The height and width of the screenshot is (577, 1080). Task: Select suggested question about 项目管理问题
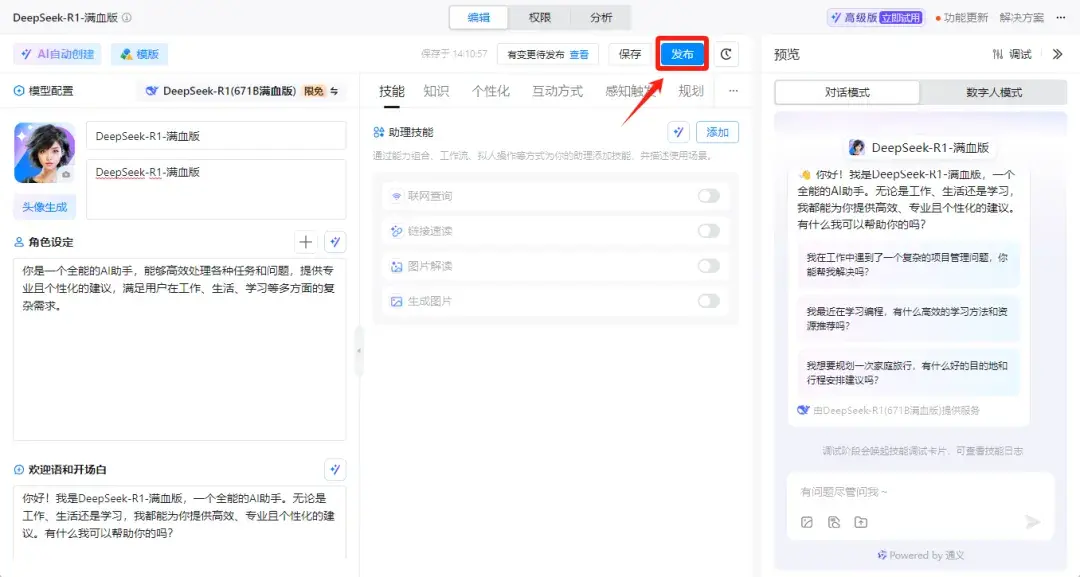(908, 264)
